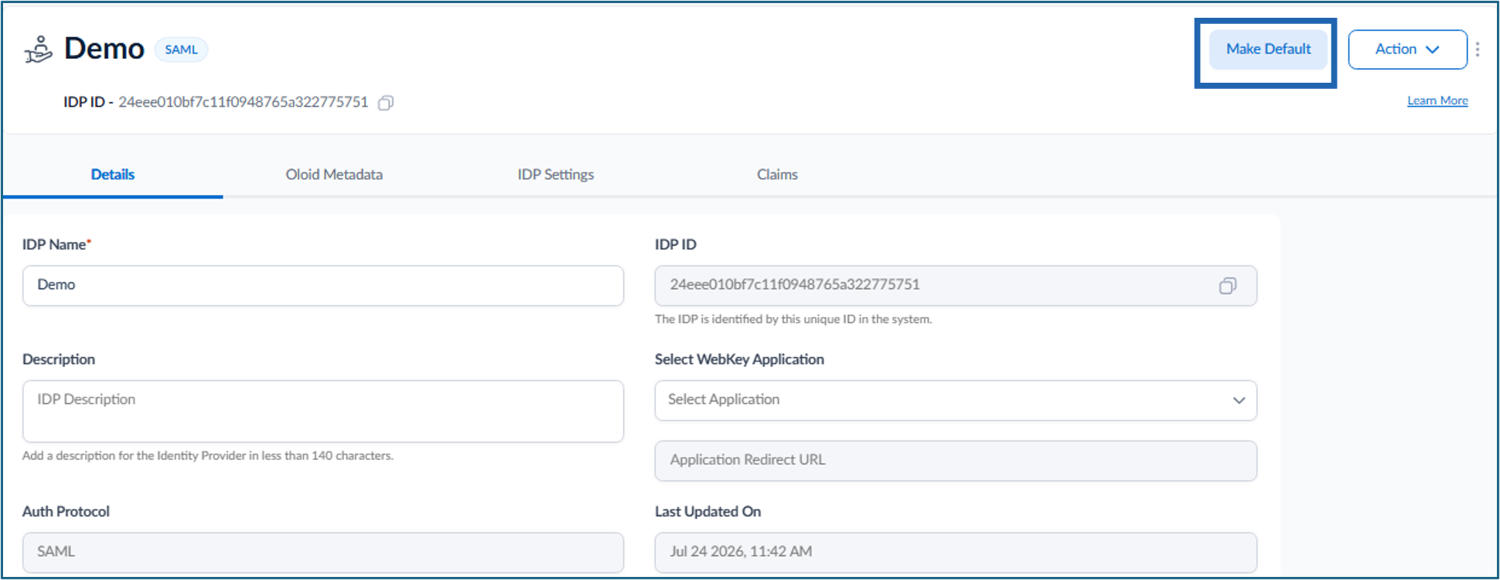
Task: Click the IDP unique ID helper text
Action: [794, 320]
